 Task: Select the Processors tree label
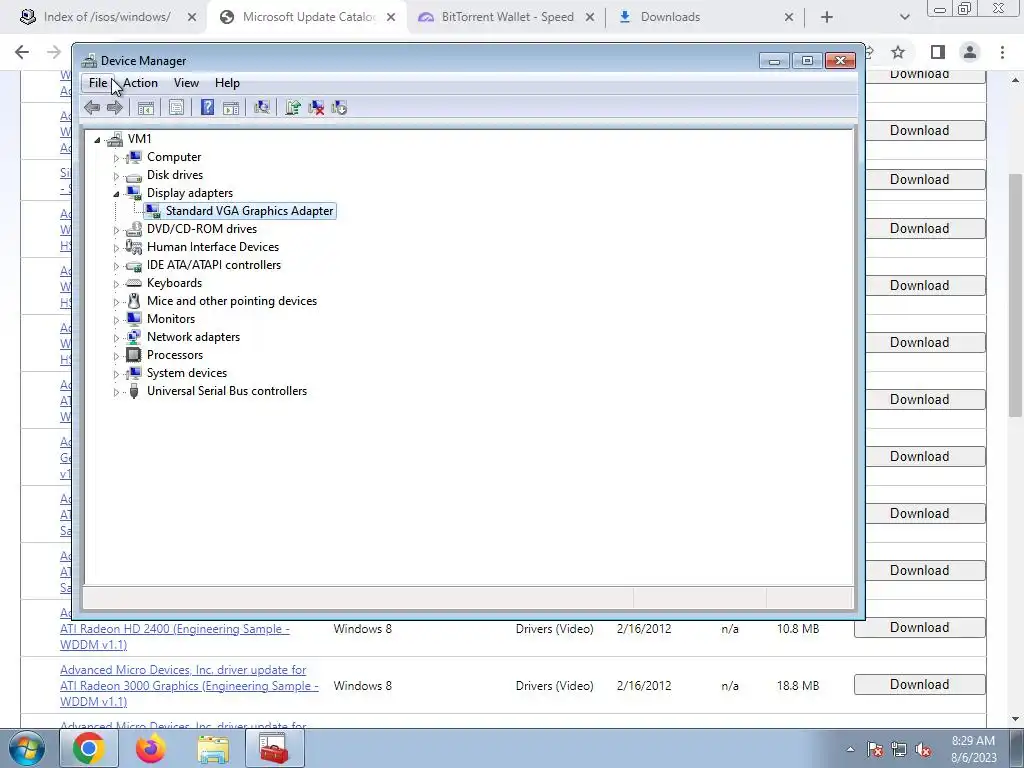pyautogui.click(x=175, y=355)
